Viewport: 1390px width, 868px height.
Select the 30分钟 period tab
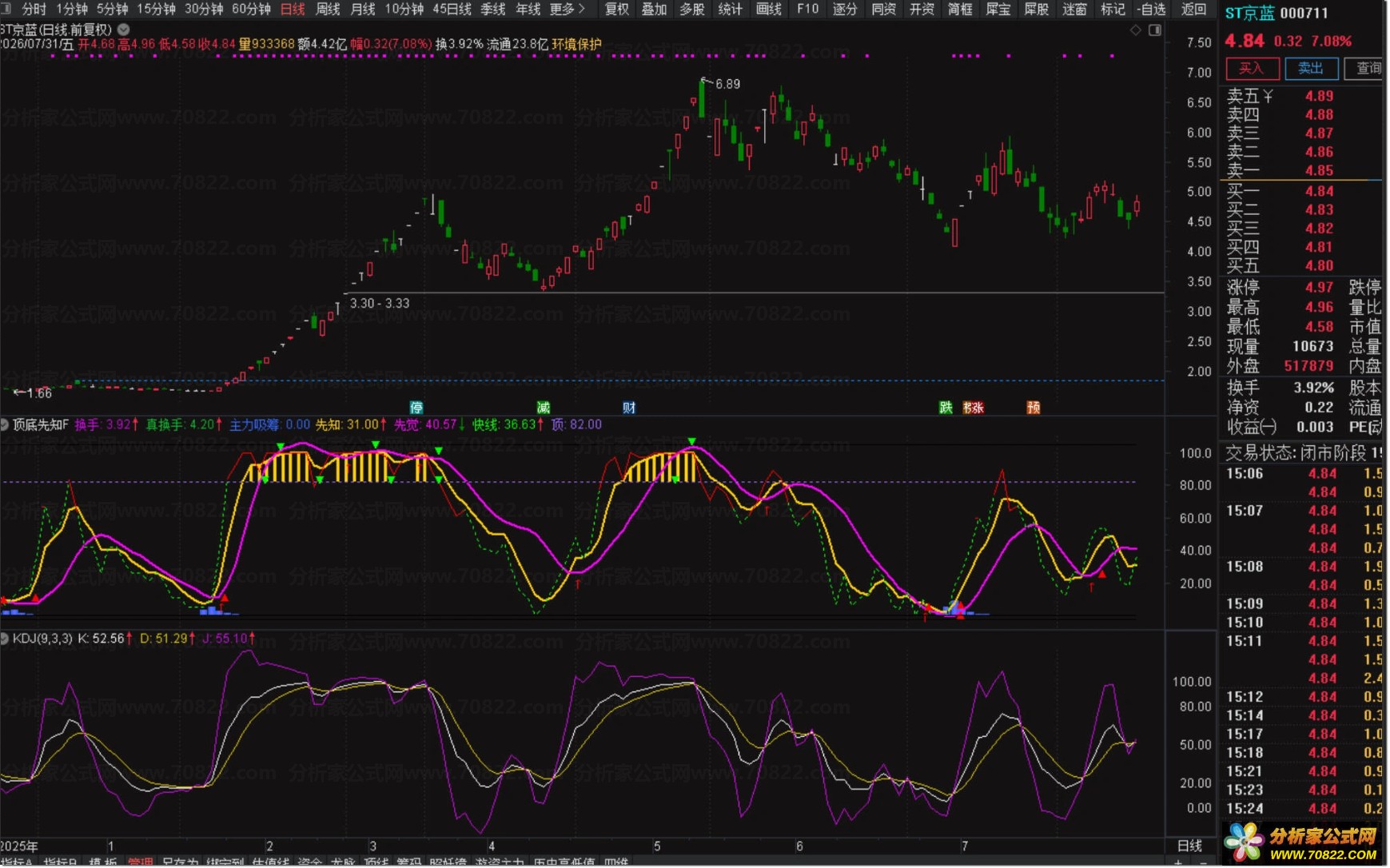point(204,9)
